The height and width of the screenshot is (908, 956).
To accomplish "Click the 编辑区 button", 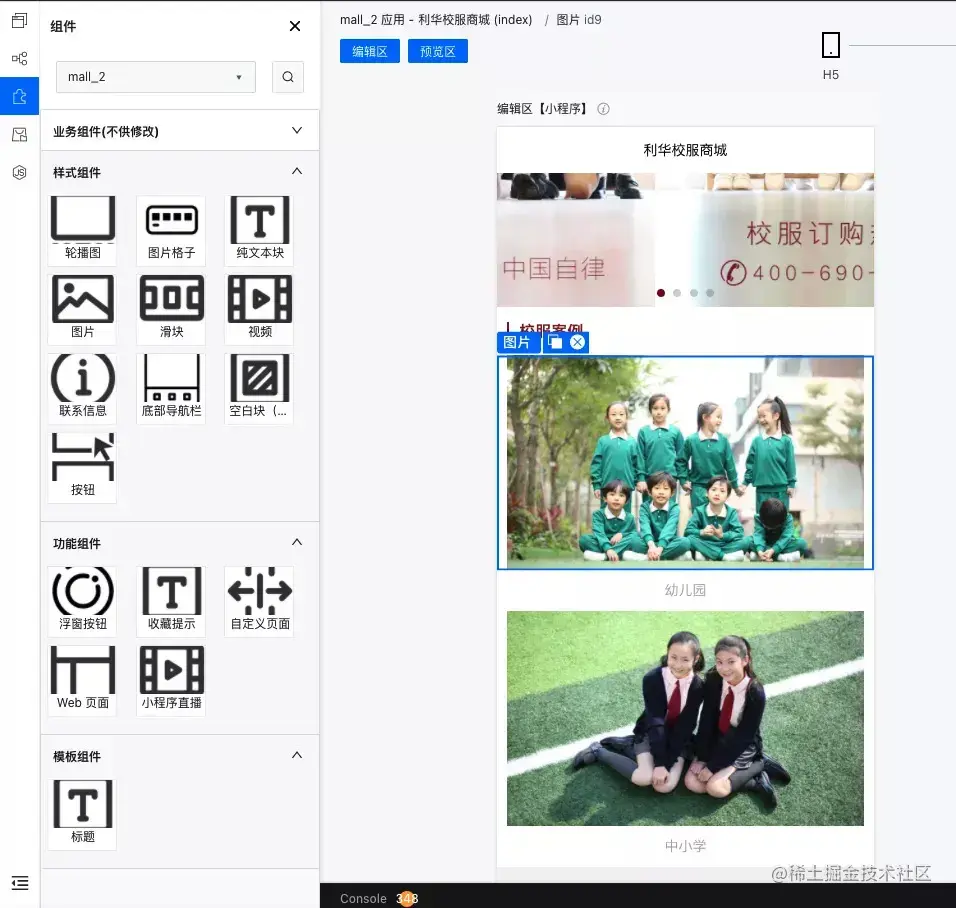I will click(369, 51).
